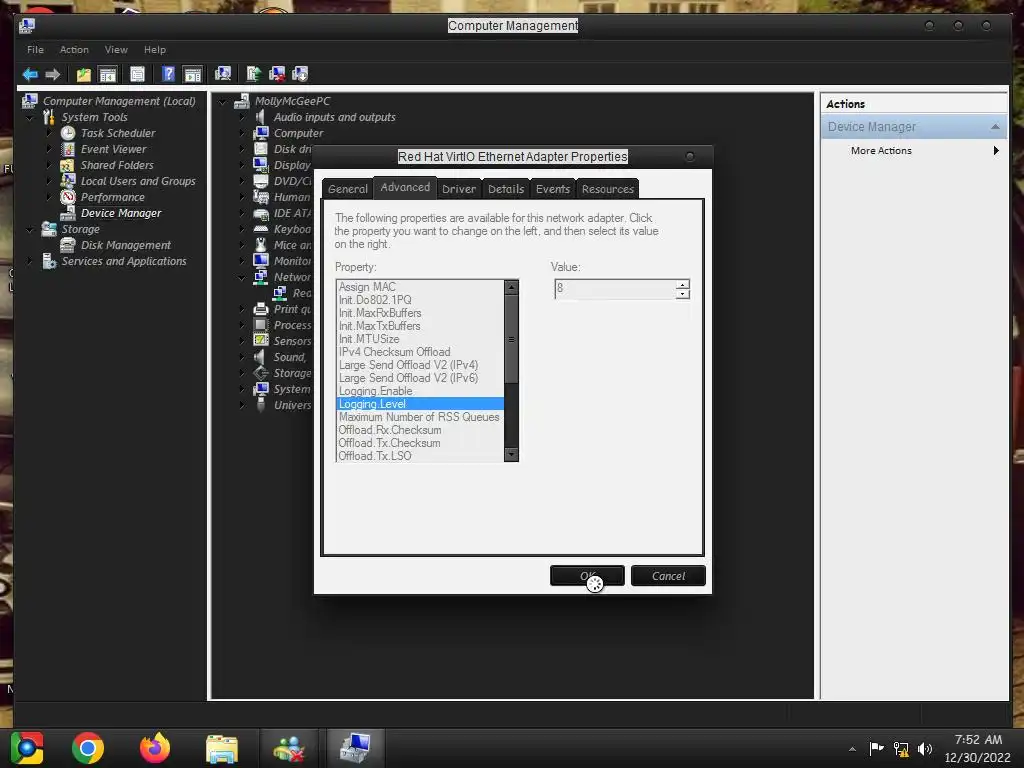This screenshot has width=1024, height=768.
Task: Open More Actions submenu arrow
Action: click(x=996, y=151)
